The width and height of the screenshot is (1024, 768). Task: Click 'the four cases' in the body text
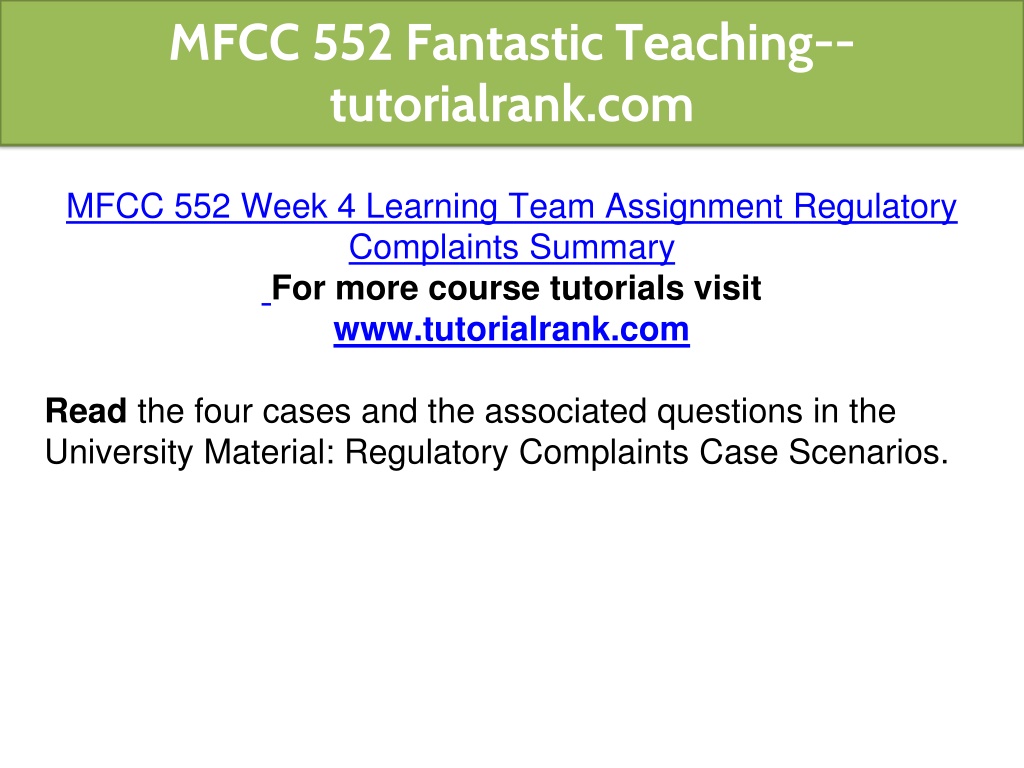(x=244, y=411)
